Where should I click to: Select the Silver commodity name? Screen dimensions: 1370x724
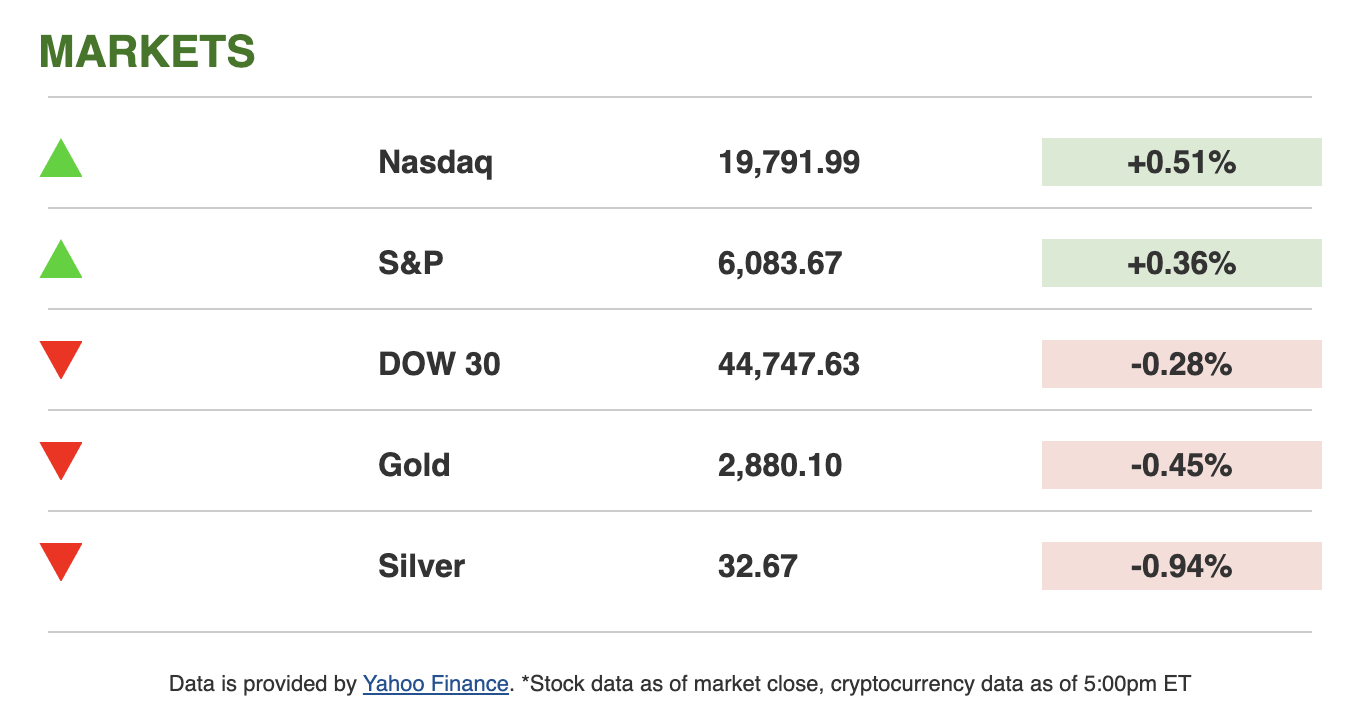point(421,566)
